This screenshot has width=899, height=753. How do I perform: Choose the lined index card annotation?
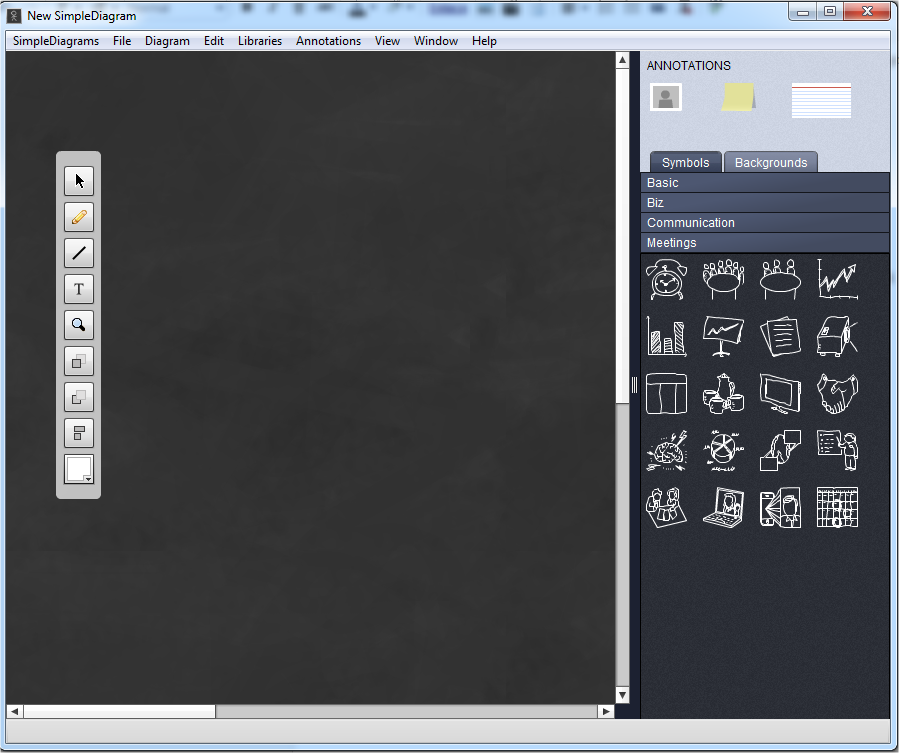pyautogui.click(x=821, y=100)
